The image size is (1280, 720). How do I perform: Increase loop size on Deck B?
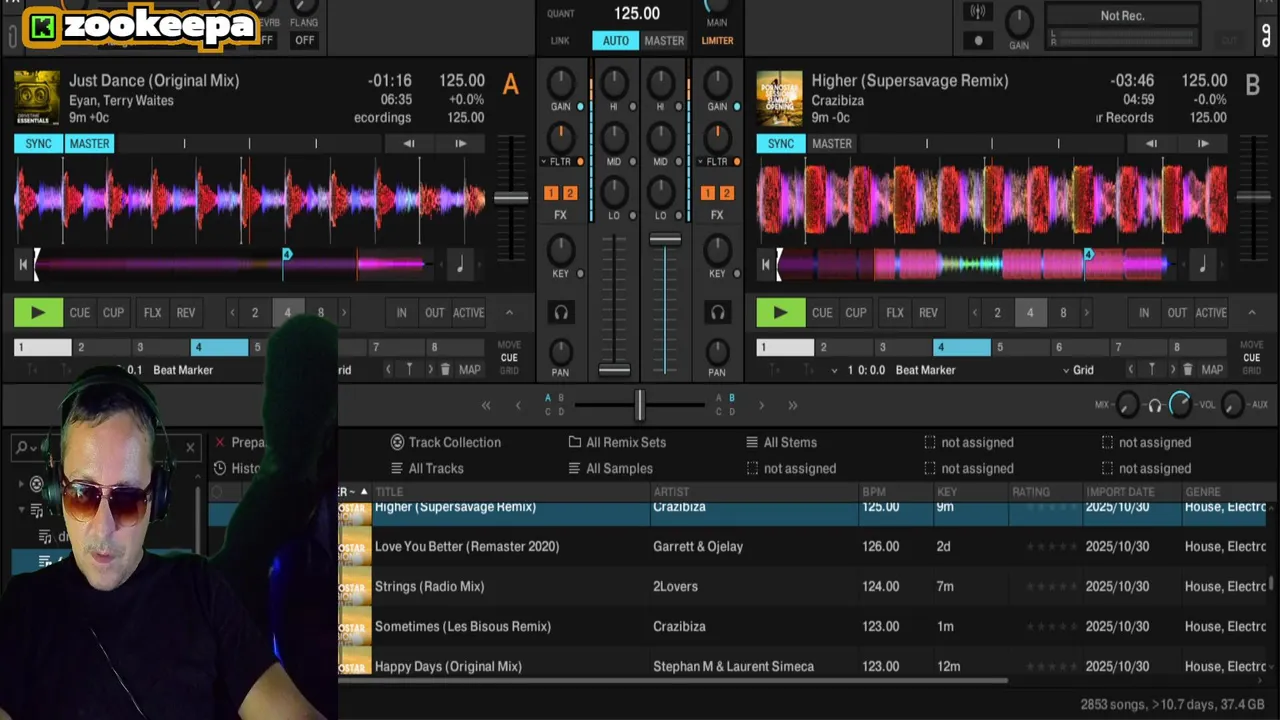click(x=1086, y=313)
